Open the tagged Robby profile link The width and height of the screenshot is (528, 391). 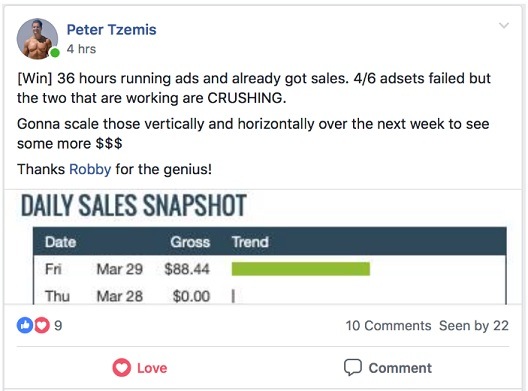(x=90, y=169)
